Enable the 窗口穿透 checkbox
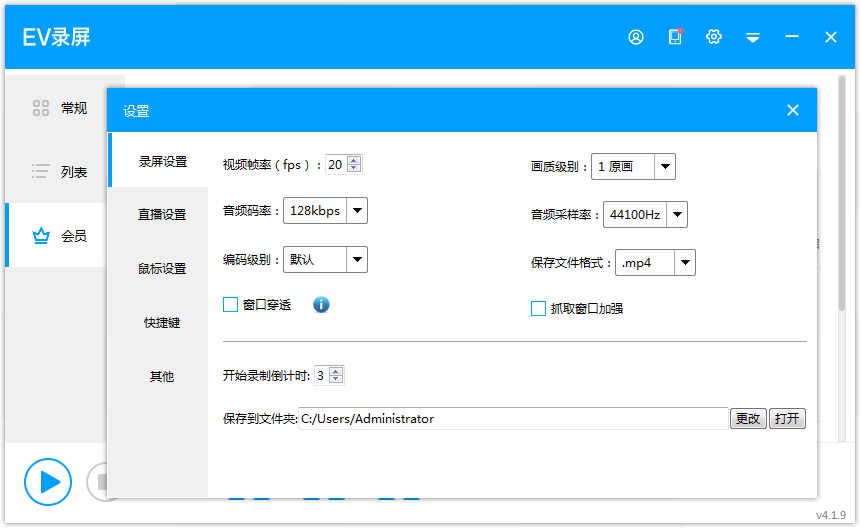 pyautogui.click(x=231, y=305)
